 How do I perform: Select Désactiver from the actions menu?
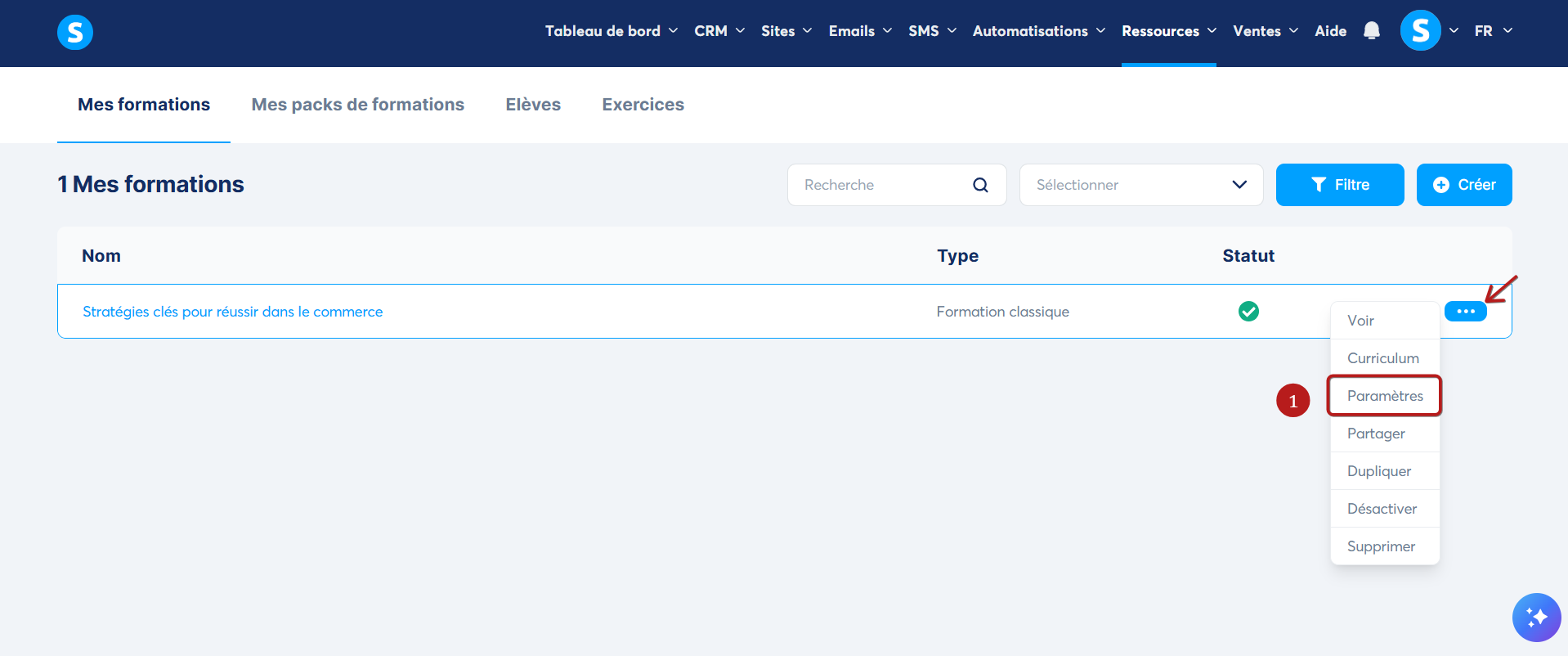click(1385, 509)
